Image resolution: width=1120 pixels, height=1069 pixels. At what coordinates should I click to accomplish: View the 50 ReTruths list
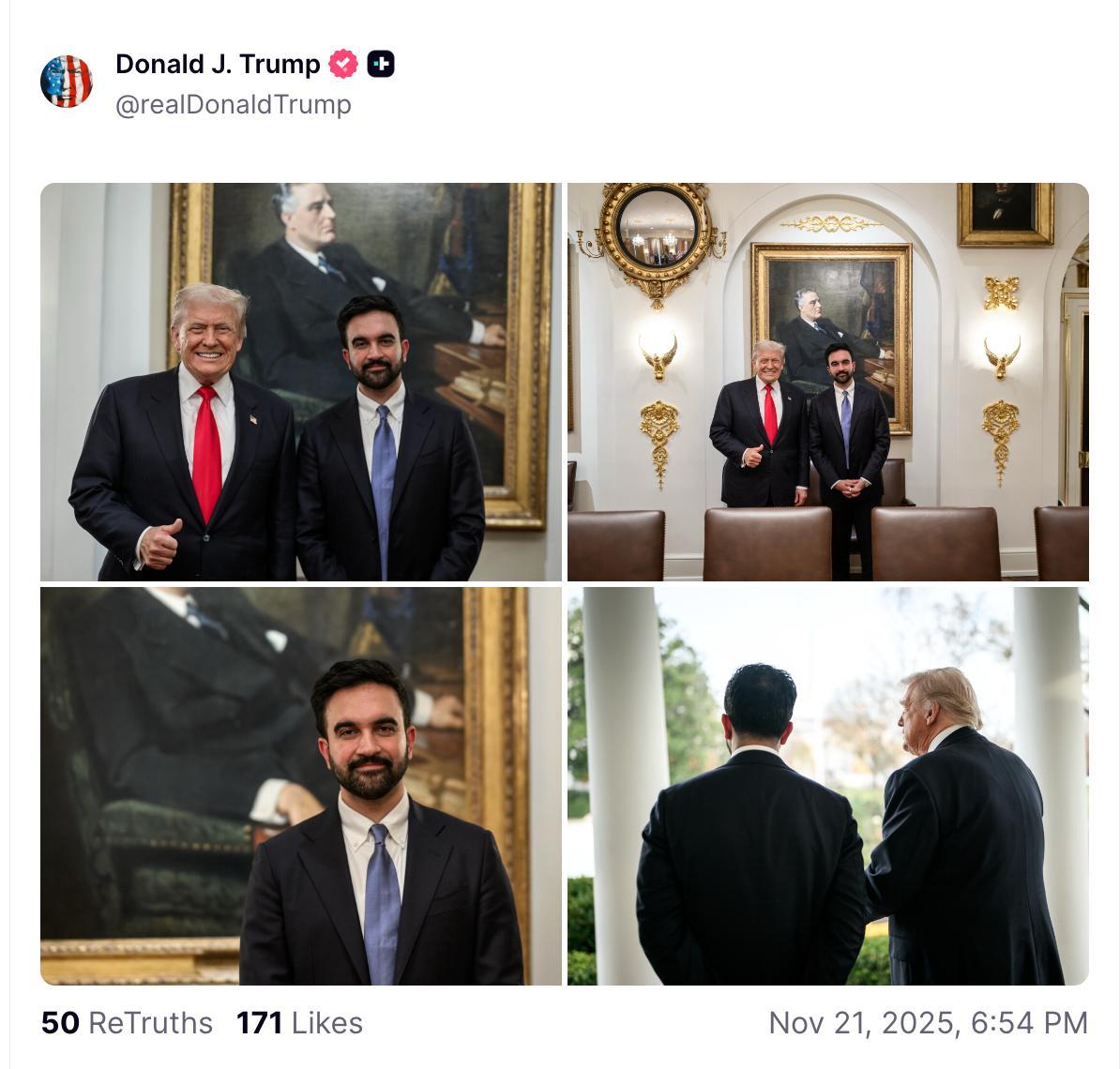click(128, 1023)
